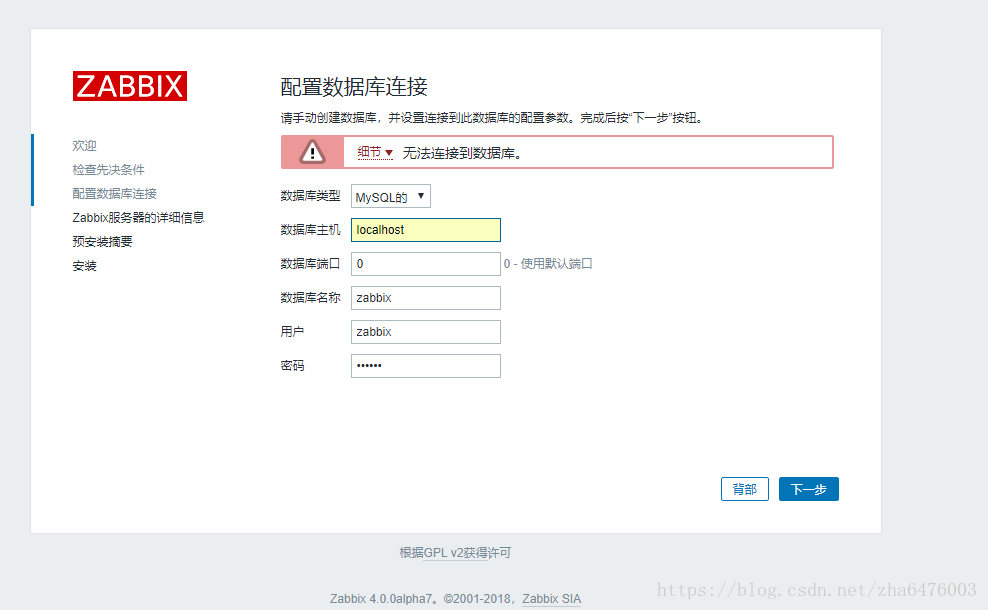
Task: Click the 配置数据库连接 page heading
Action: pyautogui.click(x=354, y=87)
